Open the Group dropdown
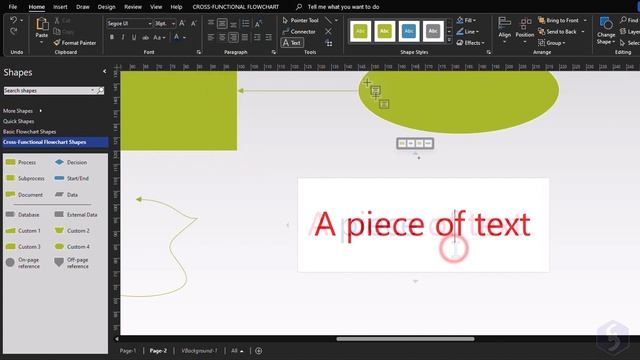 [x=552, y=42]
